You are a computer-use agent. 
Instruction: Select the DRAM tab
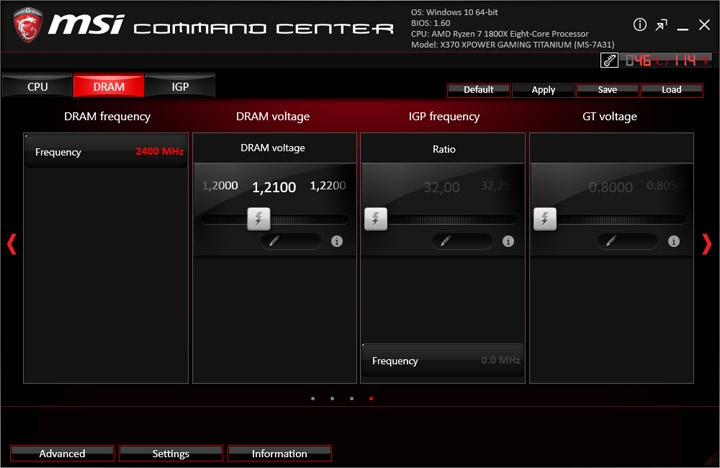[x=109, y=86]
